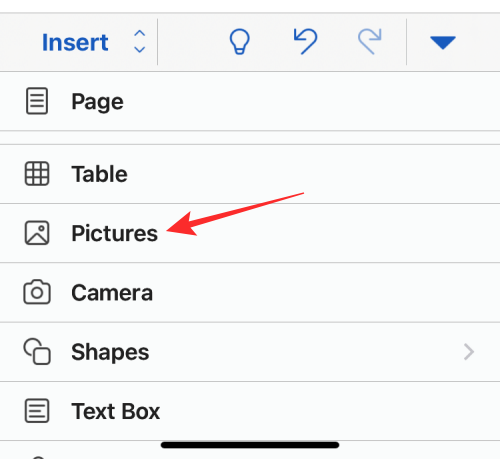
Task: Tap the lightbulb Tell Me icon
Action: click(x=239, y=42)
